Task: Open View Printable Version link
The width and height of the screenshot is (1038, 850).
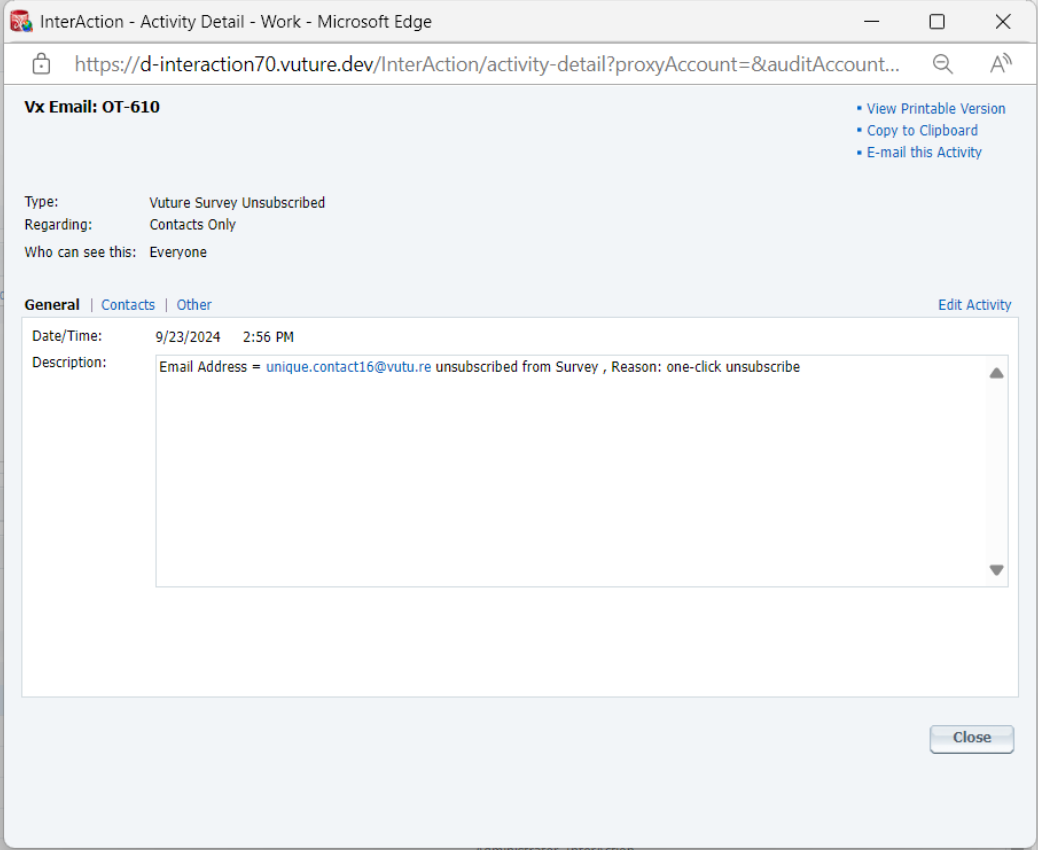Action: 935,109
